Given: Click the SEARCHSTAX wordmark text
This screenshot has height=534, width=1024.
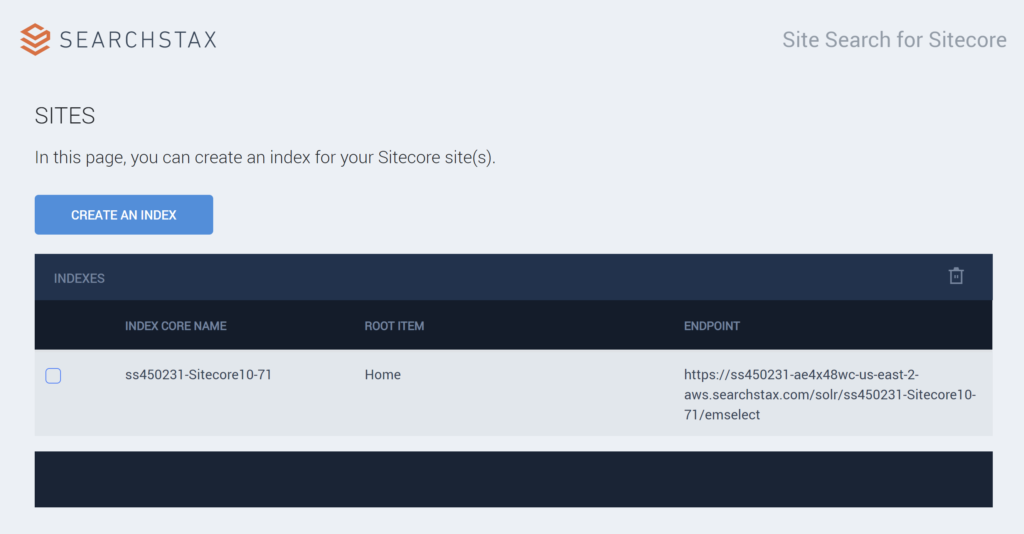Looking at the screenshot, I should pyautogui.click(x=138, y=40).
